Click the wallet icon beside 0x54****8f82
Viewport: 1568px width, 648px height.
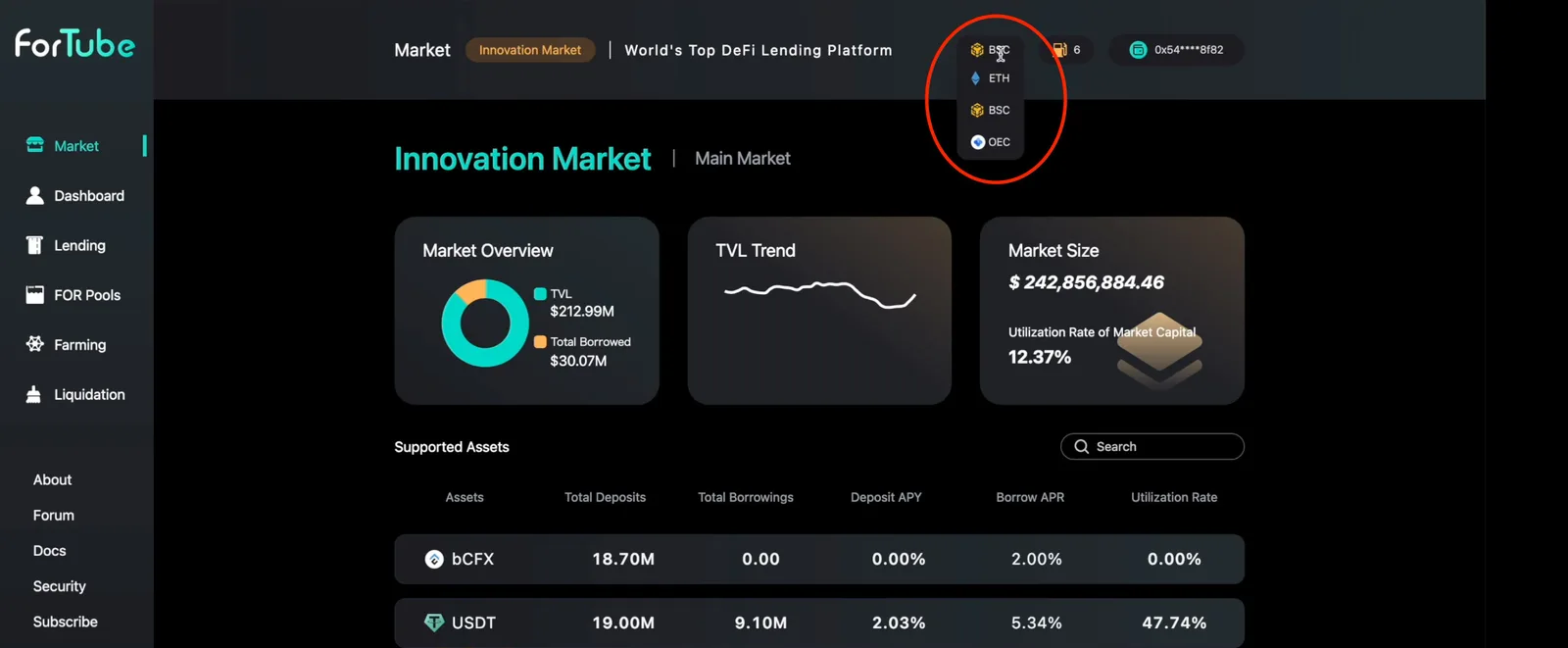coord(1138,50)
